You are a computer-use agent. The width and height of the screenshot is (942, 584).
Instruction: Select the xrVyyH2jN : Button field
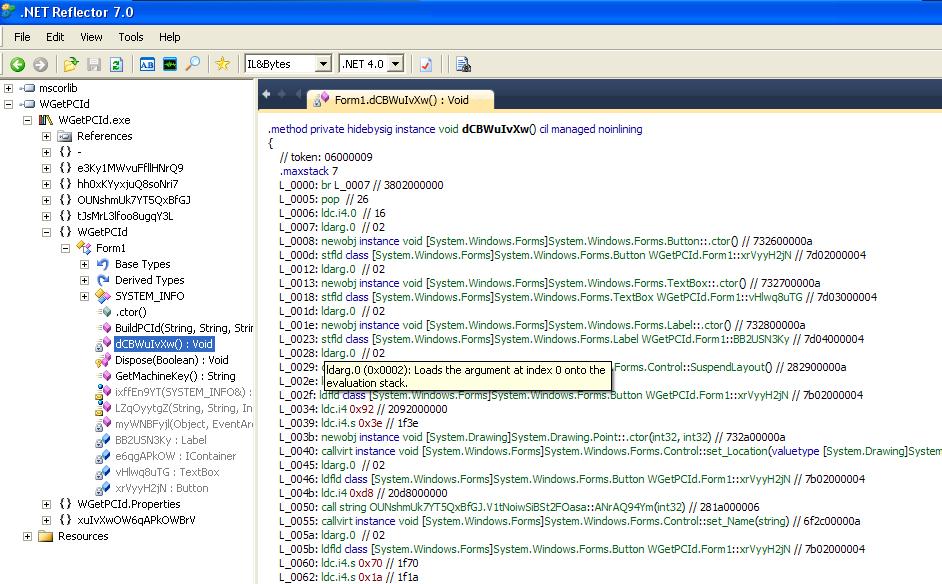coord(162,488)
